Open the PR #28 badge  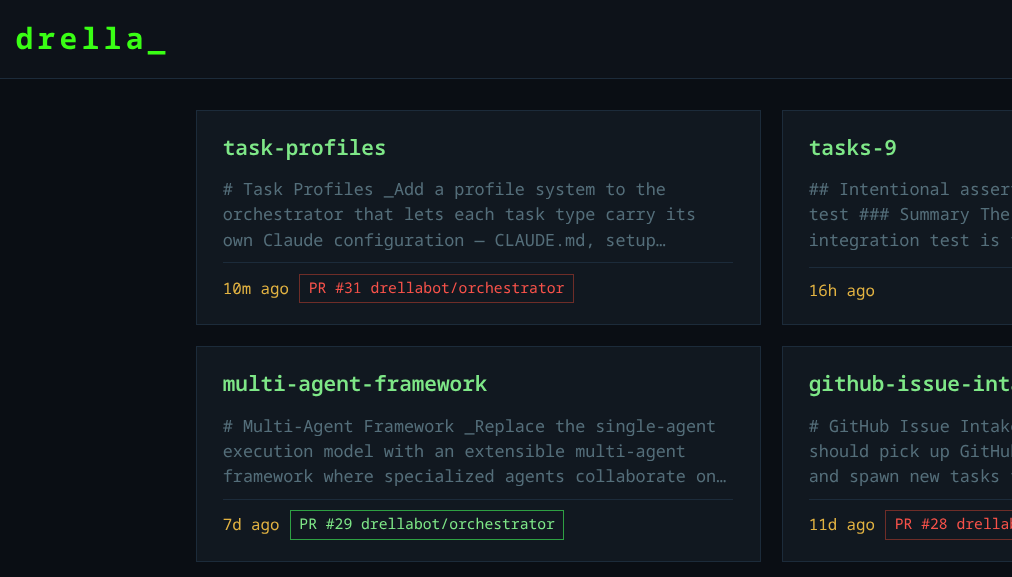pos(948,524)
